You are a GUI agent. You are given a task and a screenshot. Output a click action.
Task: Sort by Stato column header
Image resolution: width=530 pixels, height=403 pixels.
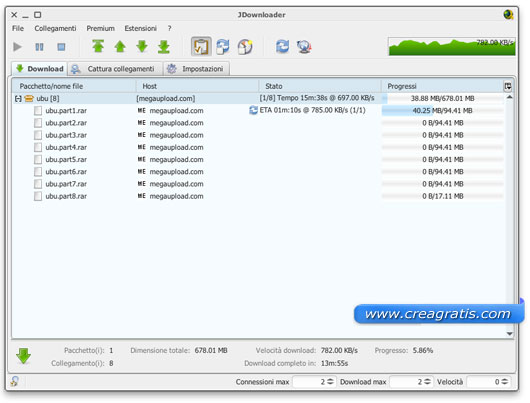click(320, 86)
